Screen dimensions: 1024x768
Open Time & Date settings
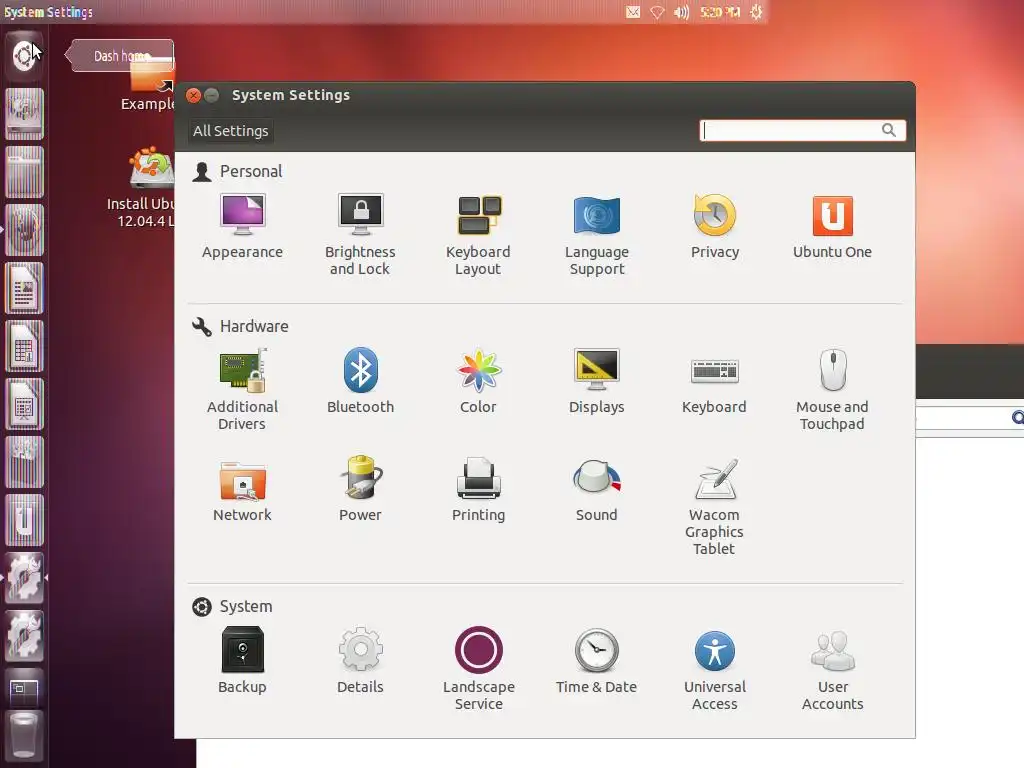point(596,661)
